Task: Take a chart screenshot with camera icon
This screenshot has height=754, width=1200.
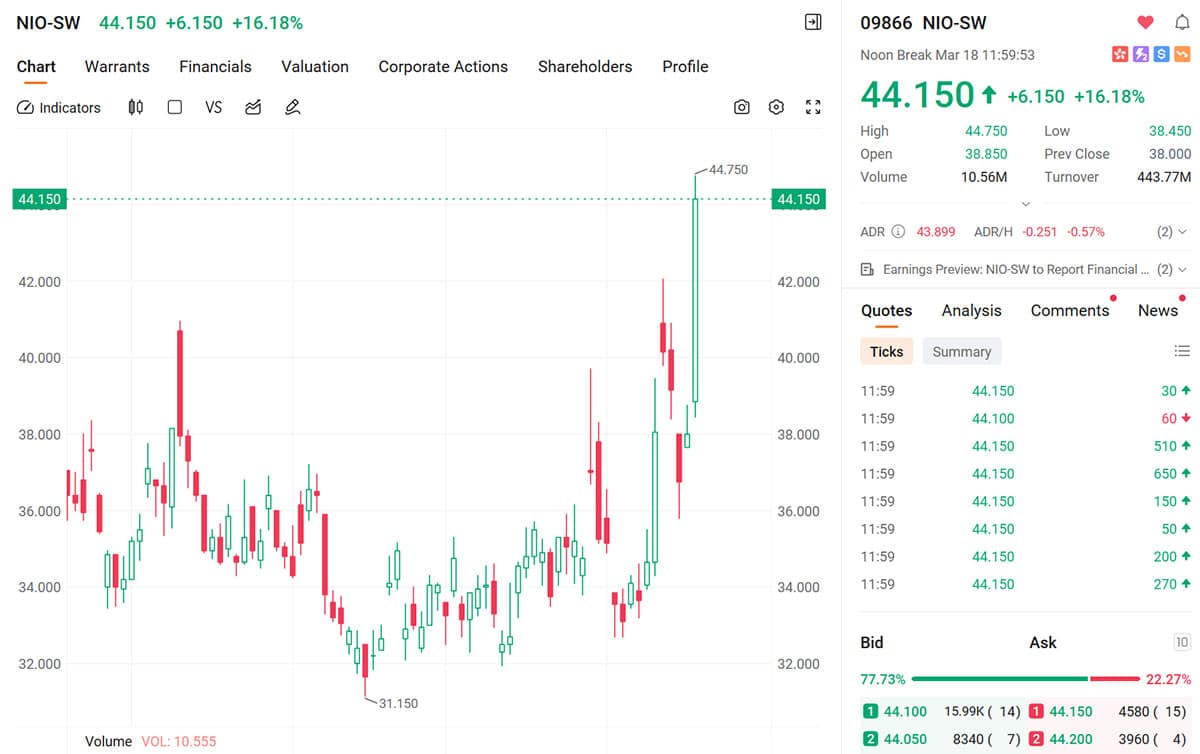Action: 741,107
